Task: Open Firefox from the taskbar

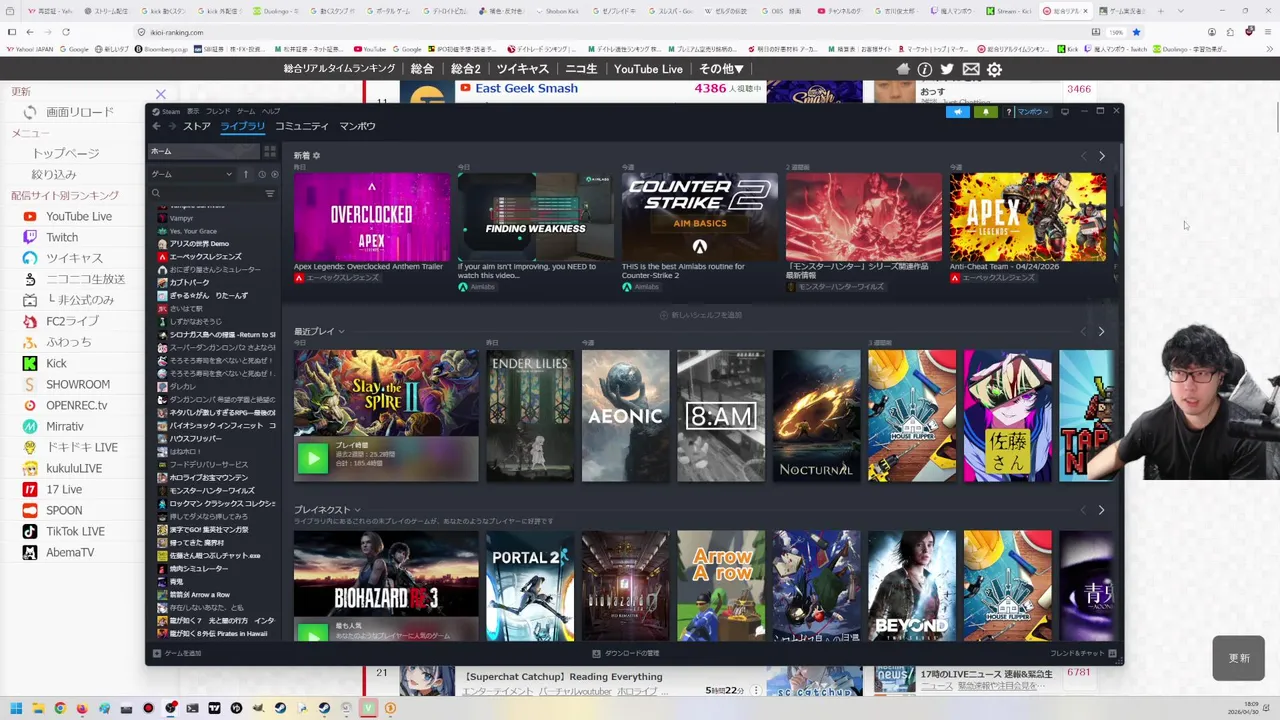Action: click(82, 708)
